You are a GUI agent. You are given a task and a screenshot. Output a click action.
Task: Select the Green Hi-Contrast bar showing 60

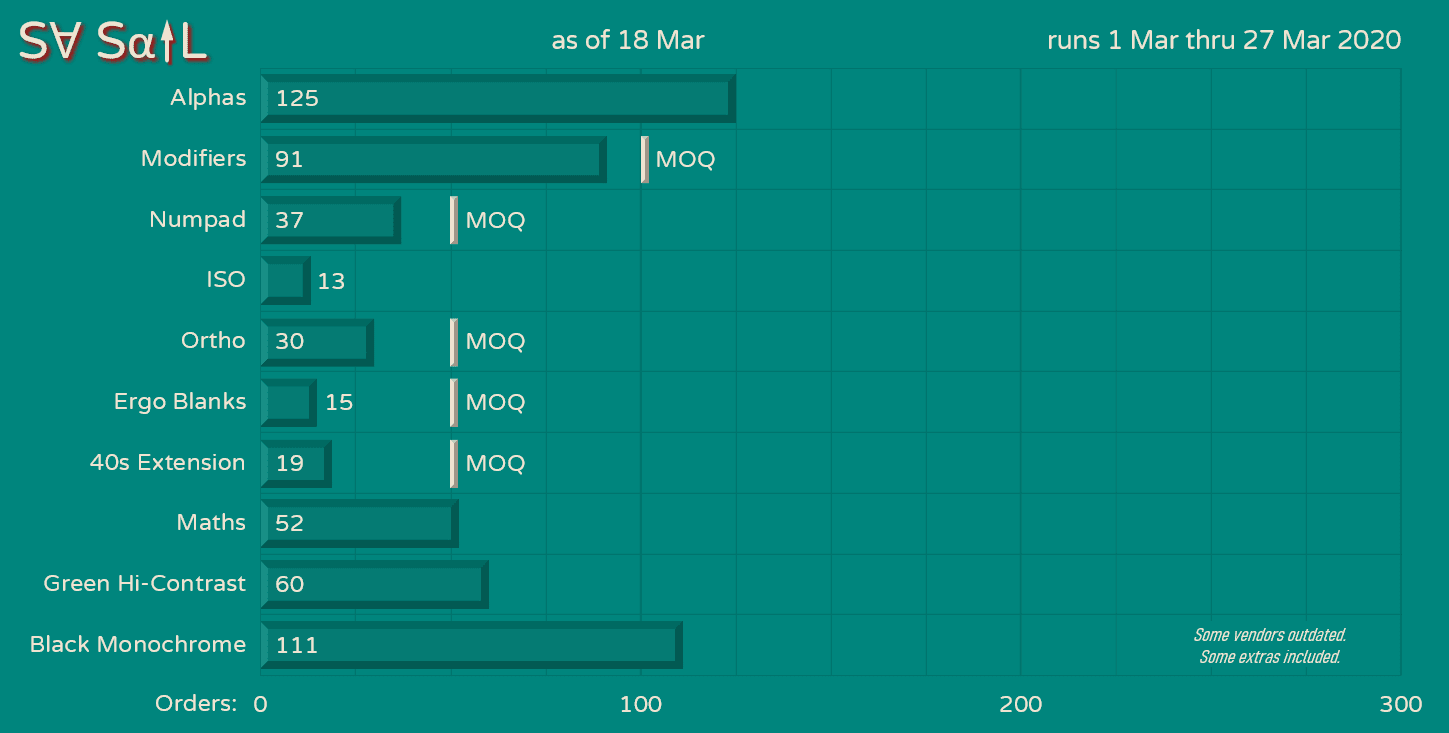[374, 584]
